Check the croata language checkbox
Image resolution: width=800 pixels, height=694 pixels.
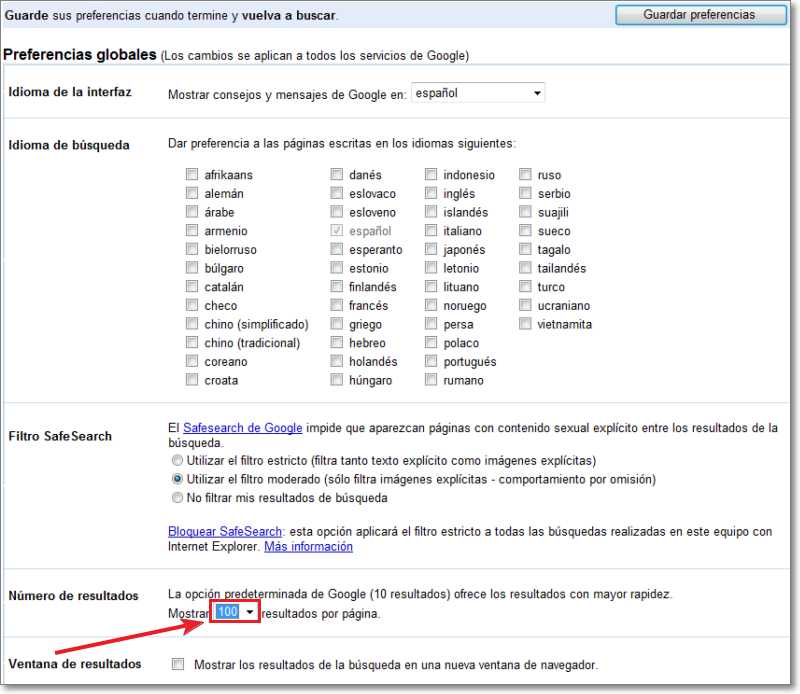pos(192,380)
